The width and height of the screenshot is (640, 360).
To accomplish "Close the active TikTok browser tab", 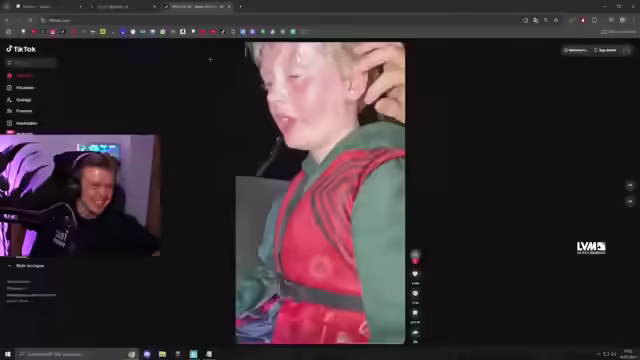I will point(229,7).
